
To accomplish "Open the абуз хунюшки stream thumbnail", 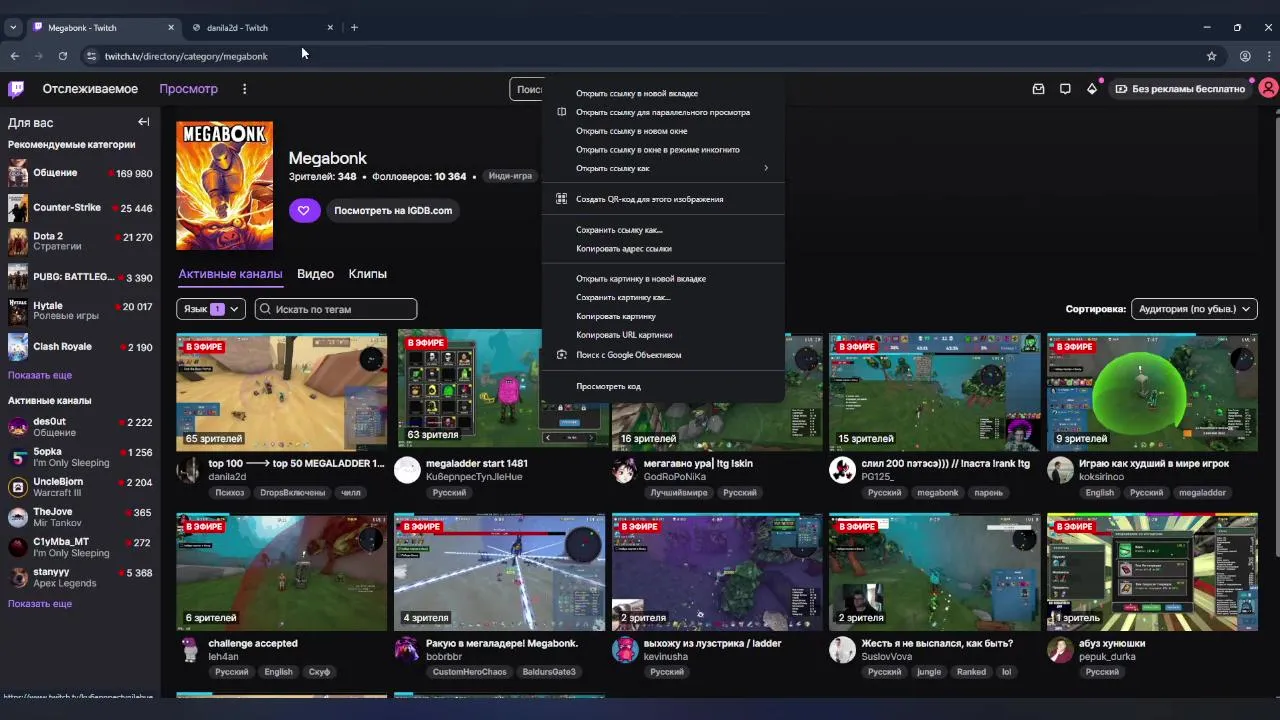I will point(1152,572).
